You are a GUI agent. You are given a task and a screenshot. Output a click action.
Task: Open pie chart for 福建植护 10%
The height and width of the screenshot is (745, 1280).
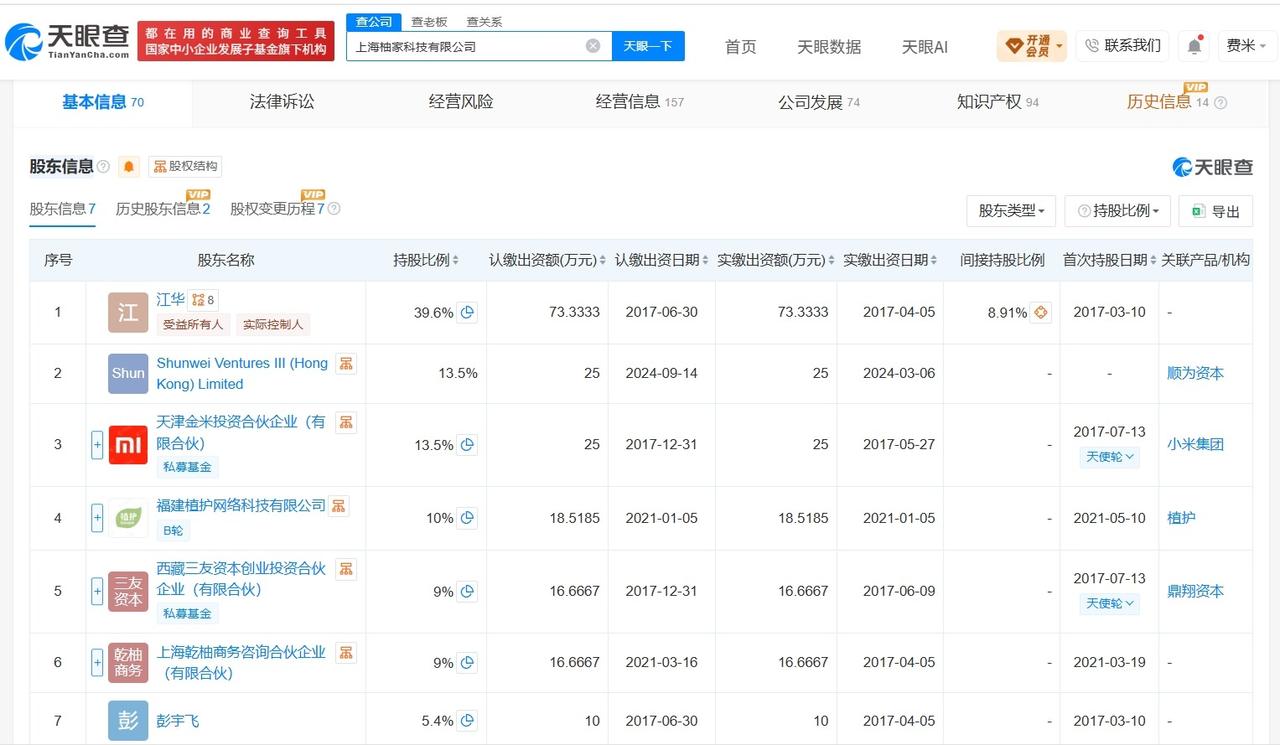[x=467, y=518]
